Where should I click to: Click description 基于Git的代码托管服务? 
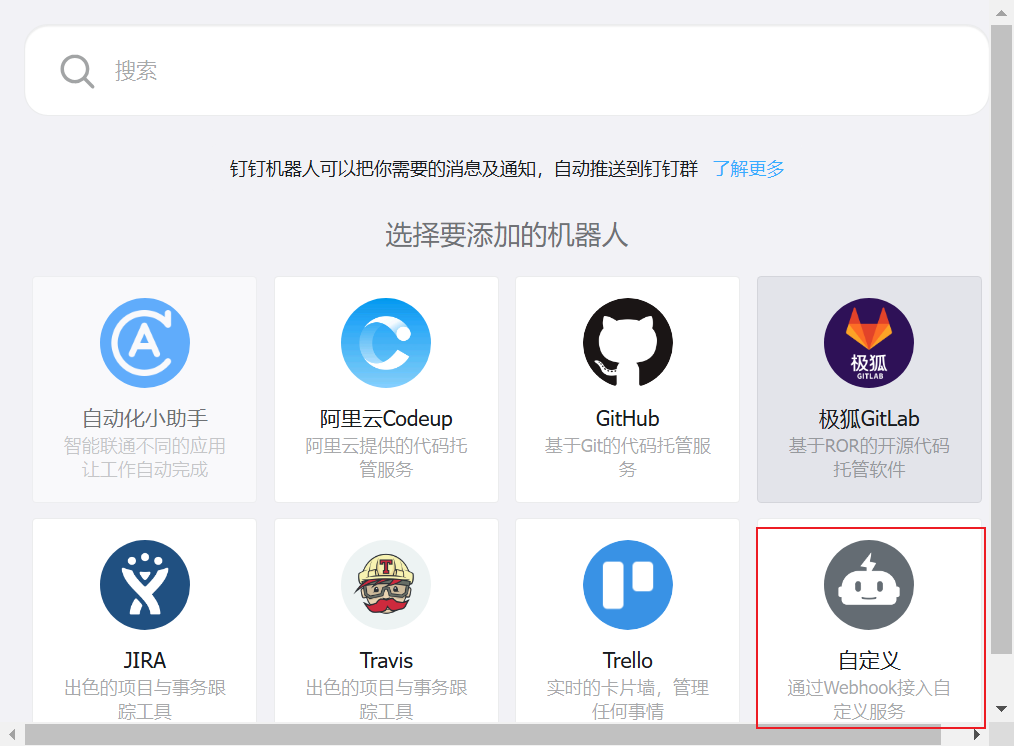pyautogui.click(x=627, y=457)
